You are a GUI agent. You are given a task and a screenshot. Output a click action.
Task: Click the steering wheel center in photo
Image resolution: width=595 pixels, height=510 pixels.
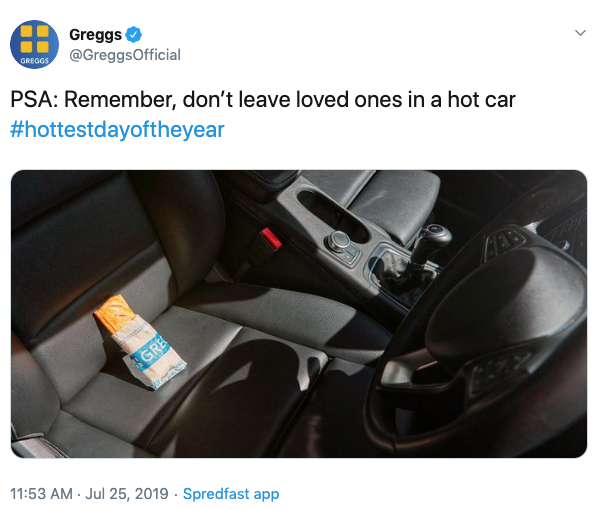(x=507, y=300)
